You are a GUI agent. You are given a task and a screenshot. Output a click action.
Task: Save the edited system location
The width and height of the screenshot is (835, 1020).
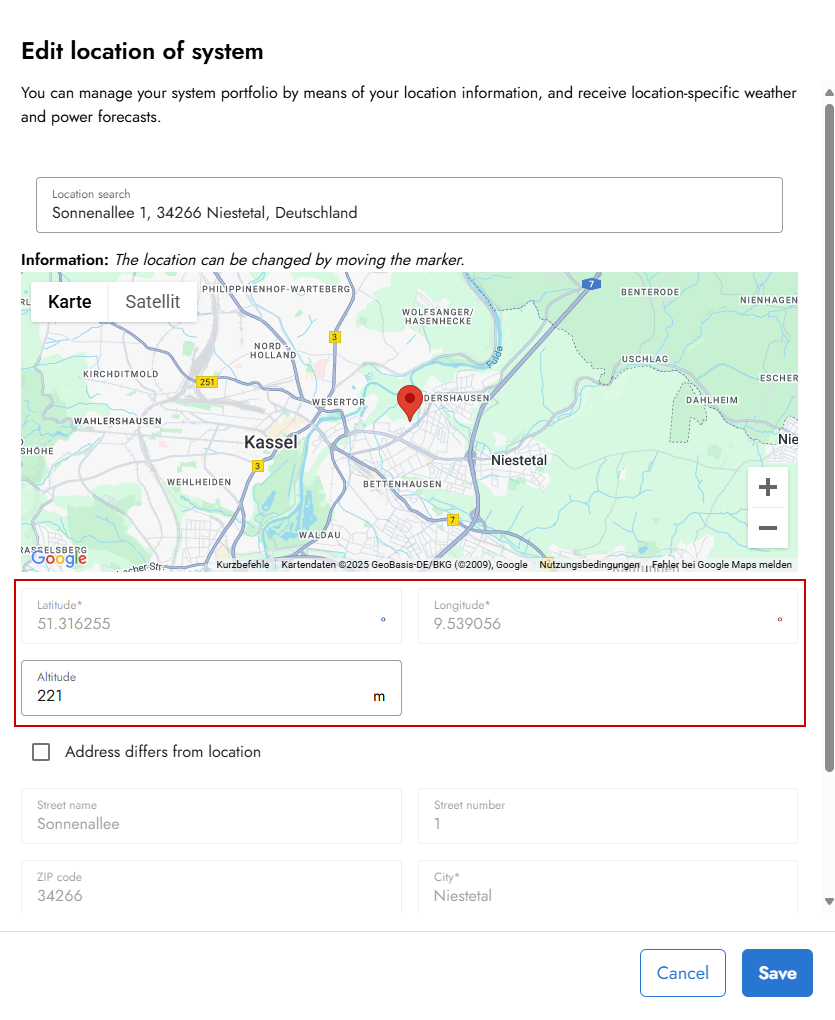[x=777, y=972]
